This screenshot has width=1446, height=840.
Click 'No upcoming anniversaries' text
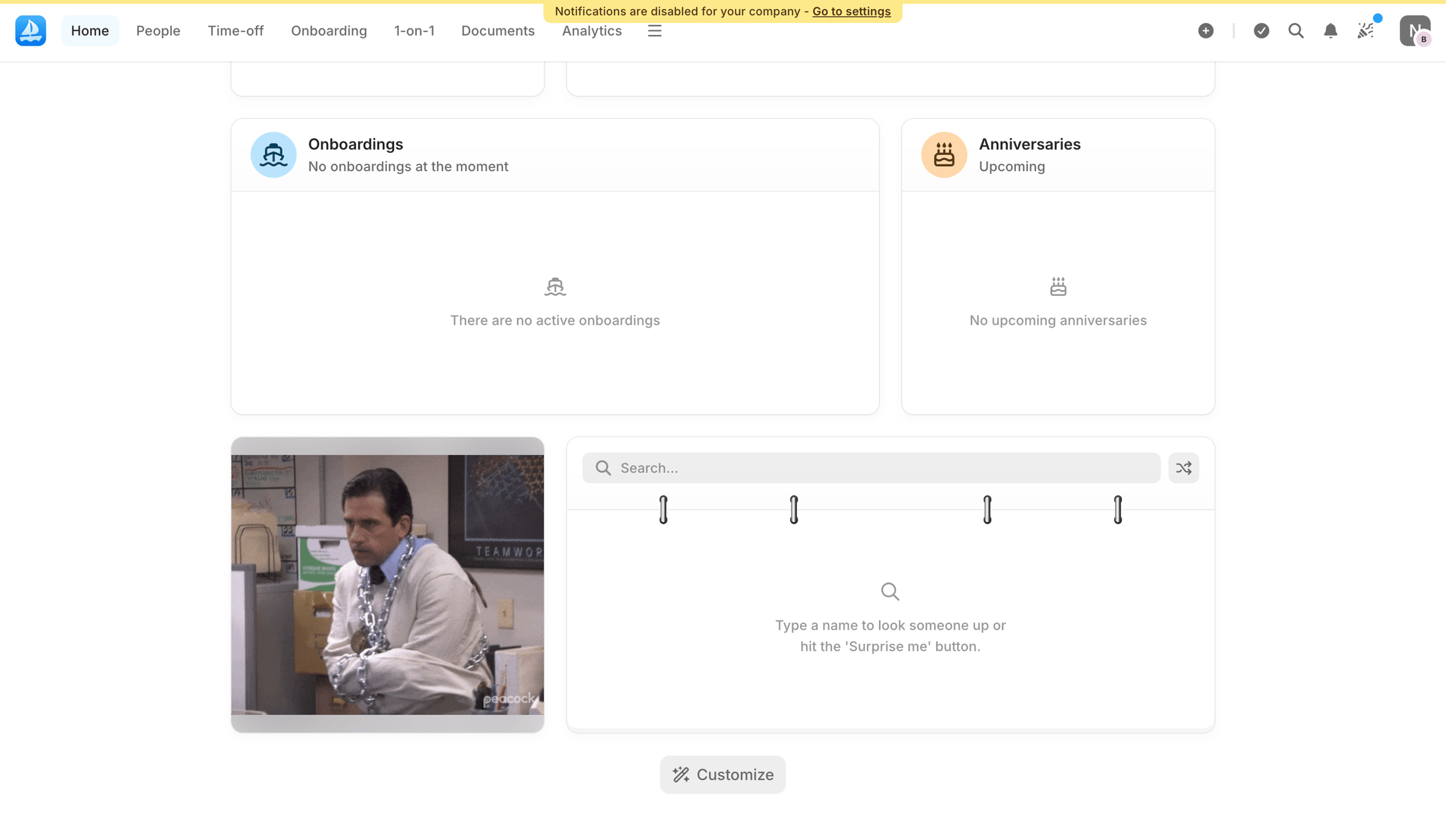1058,320
